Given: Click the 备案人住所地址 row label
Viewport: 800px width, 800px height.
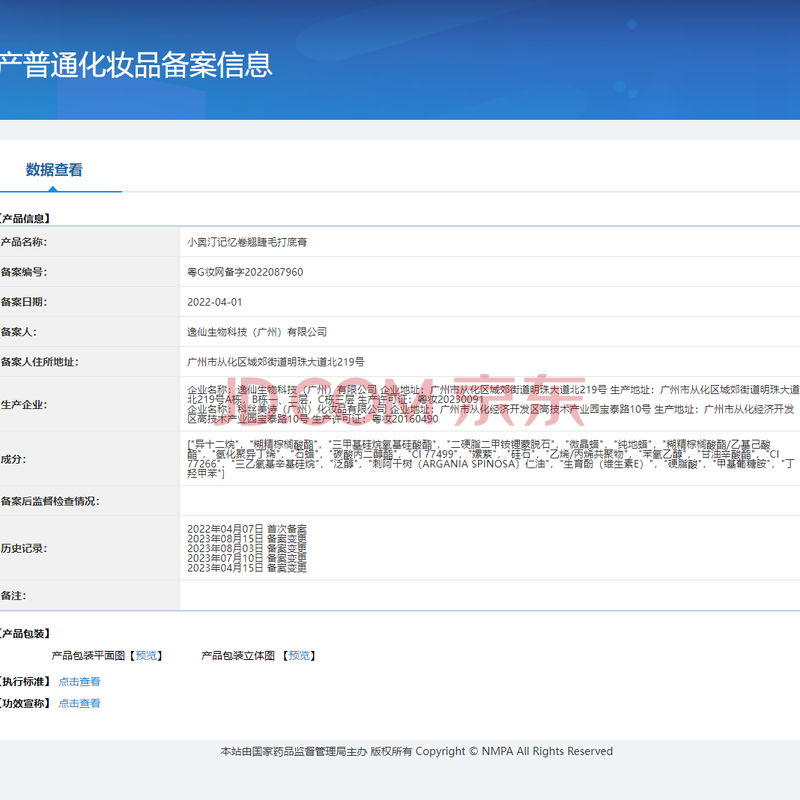Looking at the screenshot, I should coord(39,362).
